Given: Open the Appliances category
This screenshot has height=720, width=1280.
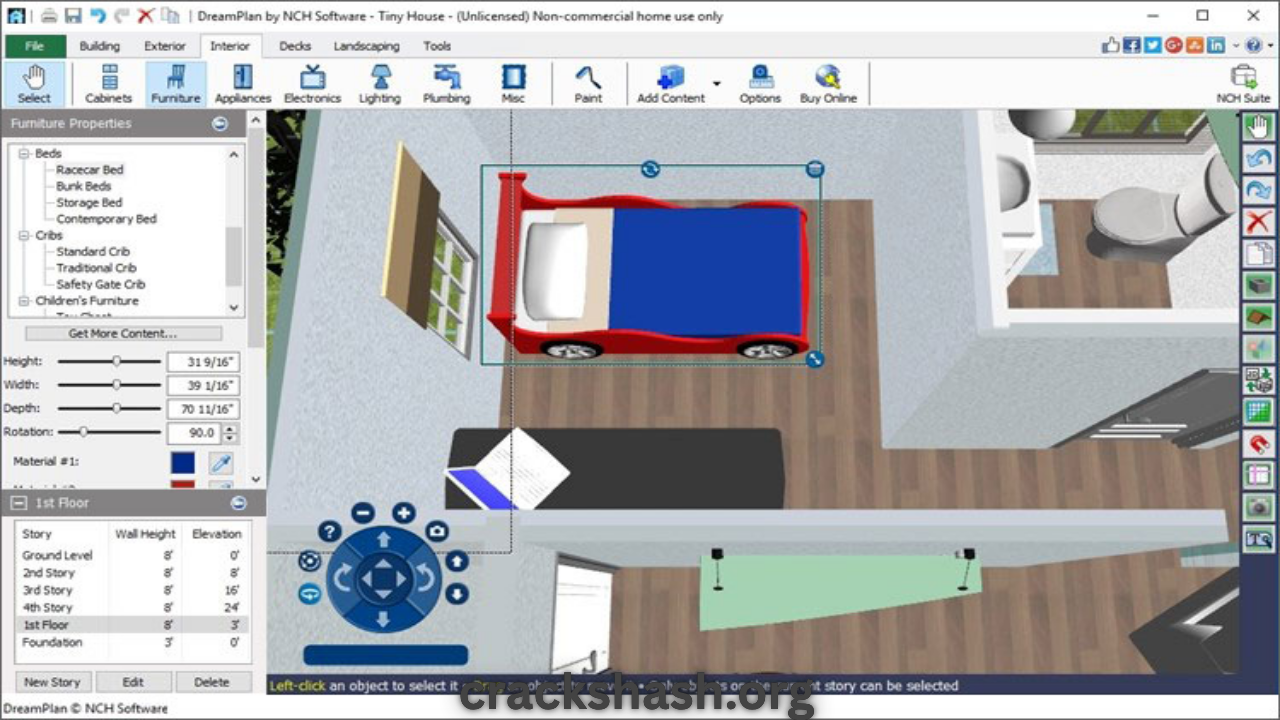Looking at the screenshot, I should click(243, 84).
